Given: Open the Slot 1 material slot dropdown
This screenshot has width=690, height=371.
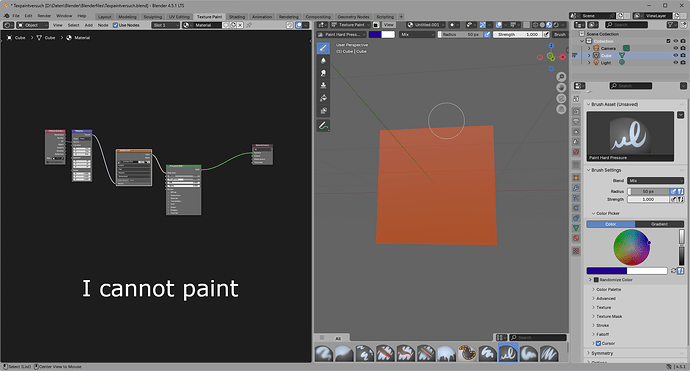Looking at the screenshot, I should pyautogui.click(x=165, y=25).
